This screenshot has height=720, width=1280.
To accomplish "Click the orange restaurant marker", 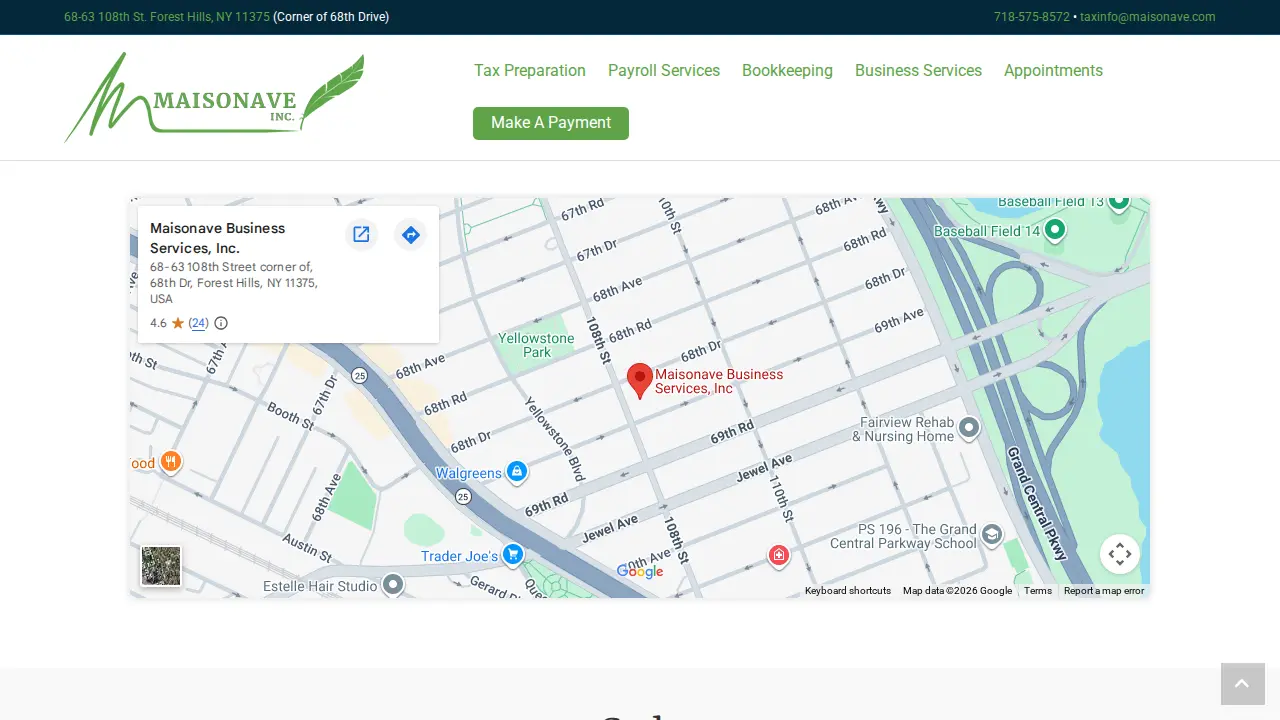I will click(171, 462).
